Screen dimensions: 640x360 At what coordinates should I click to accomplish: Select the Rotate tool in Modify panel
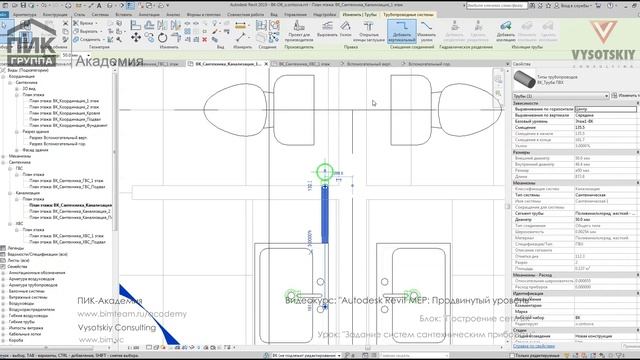162,38
